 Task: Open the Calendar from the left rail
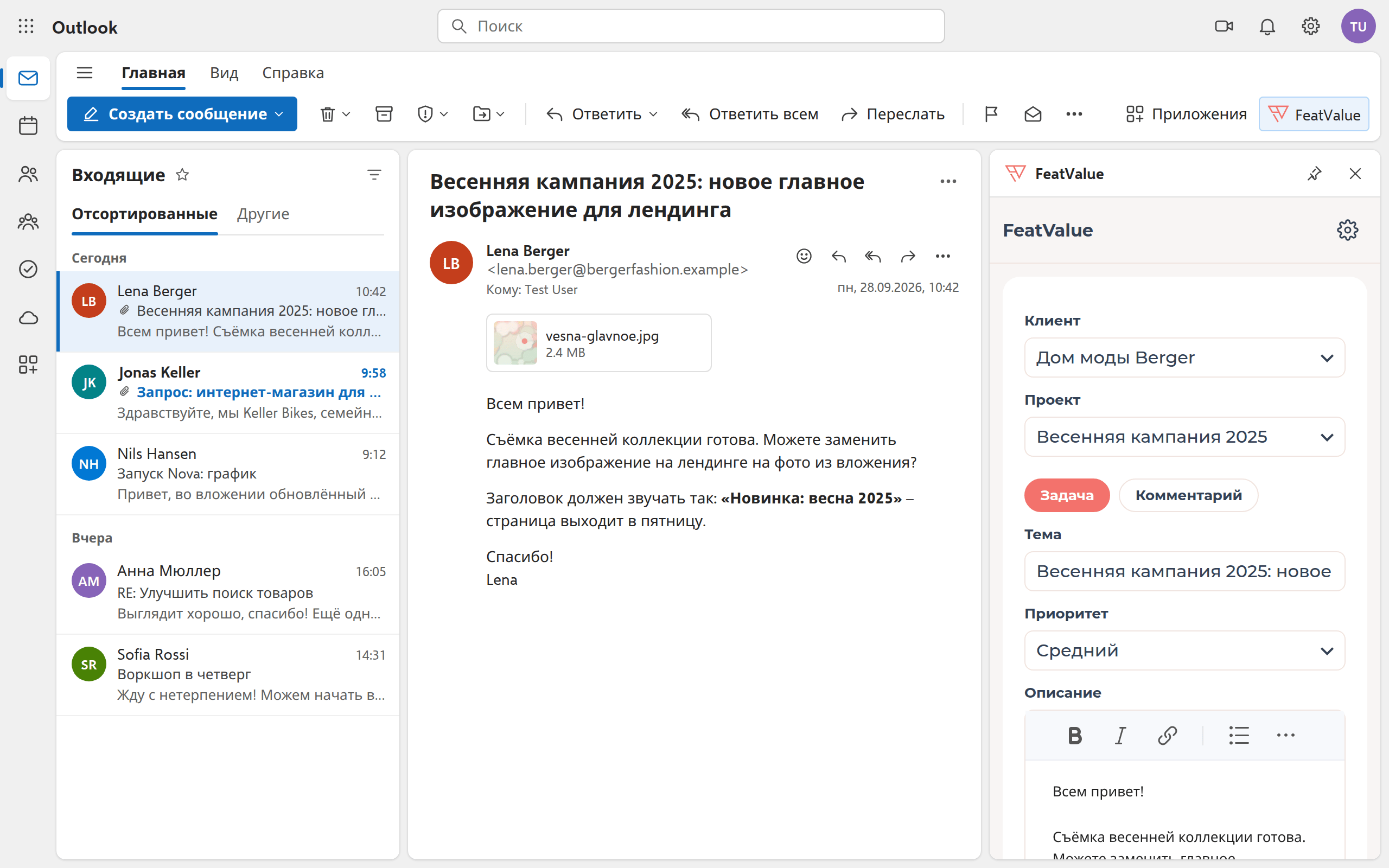(x=28, y=126)
